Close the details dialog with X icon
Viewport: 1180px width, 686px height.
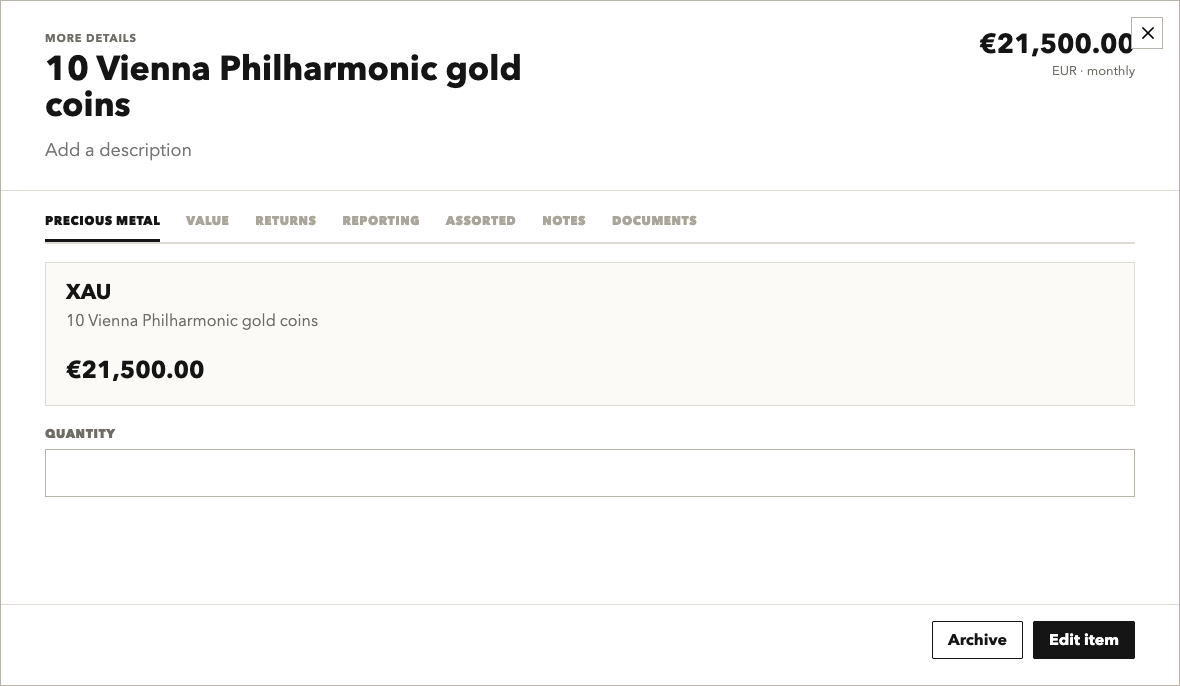[1147, 33]
